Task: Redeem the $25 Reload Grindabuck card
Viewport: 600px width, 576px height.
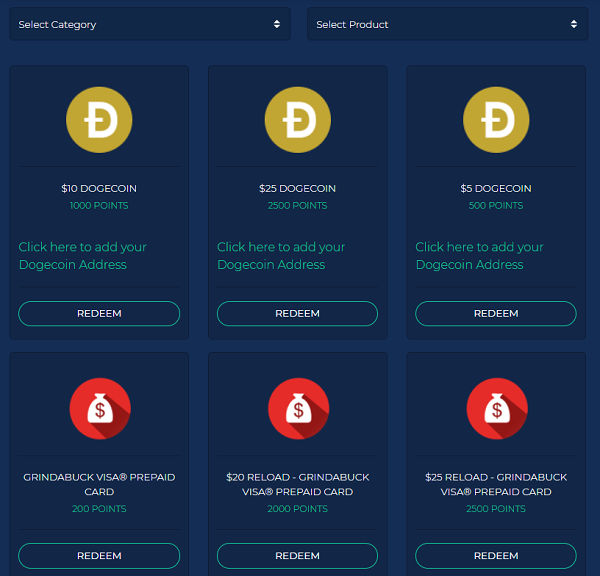Action: [x=496, y=556]
